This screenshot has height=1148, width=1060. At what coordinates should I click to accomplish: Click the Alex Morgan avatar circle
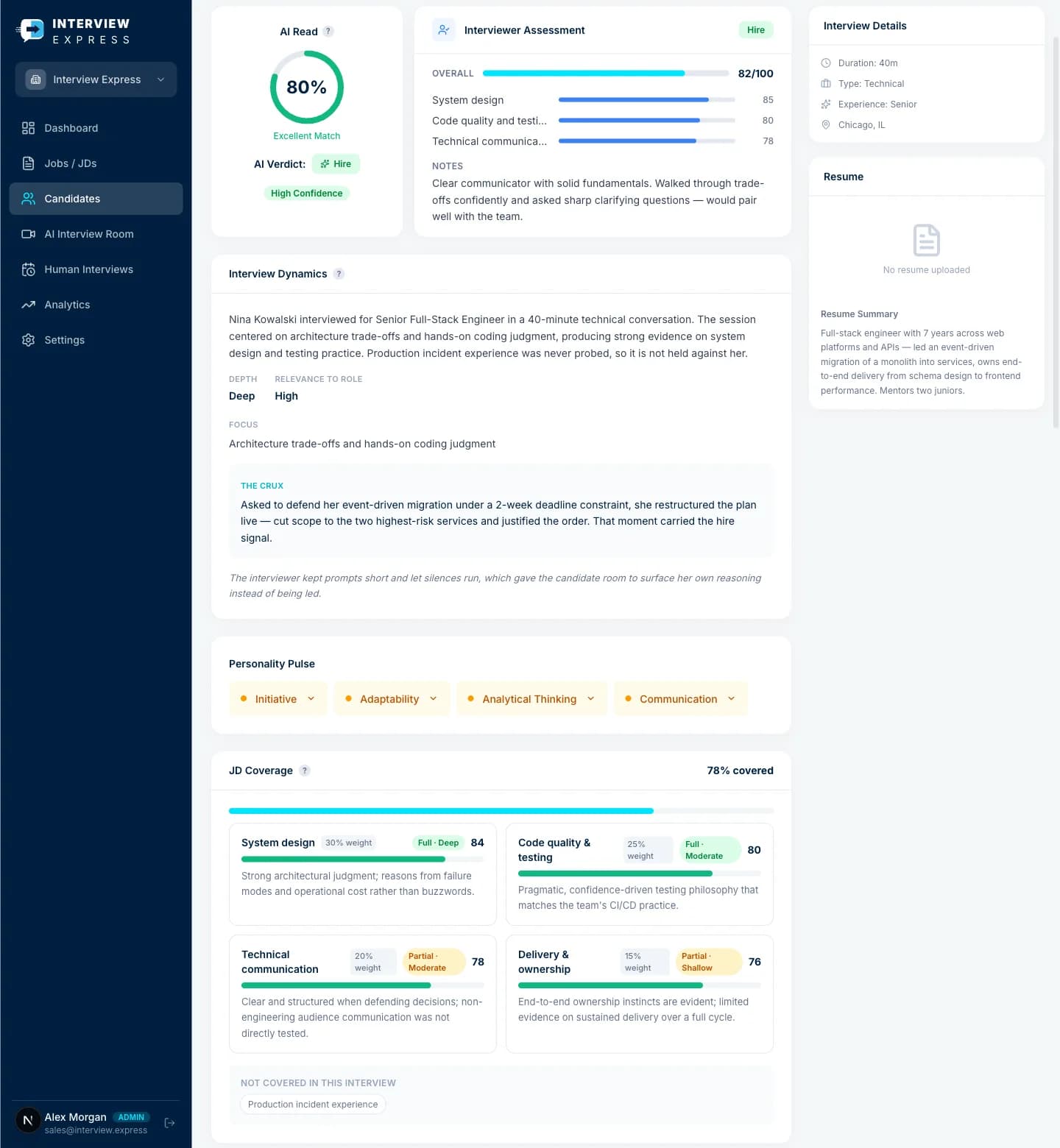point(28,1121)
